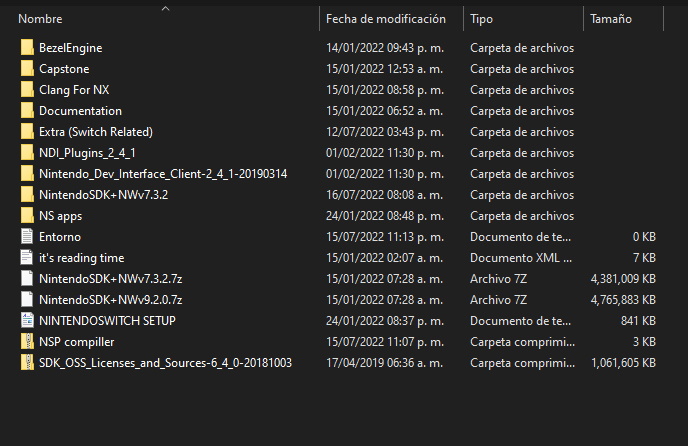Click the NintendoSDK+NWv9.2.0.7z file icon
Viewport: 688px width, 446px height.
pyautogui.click(x=27, y=300)
